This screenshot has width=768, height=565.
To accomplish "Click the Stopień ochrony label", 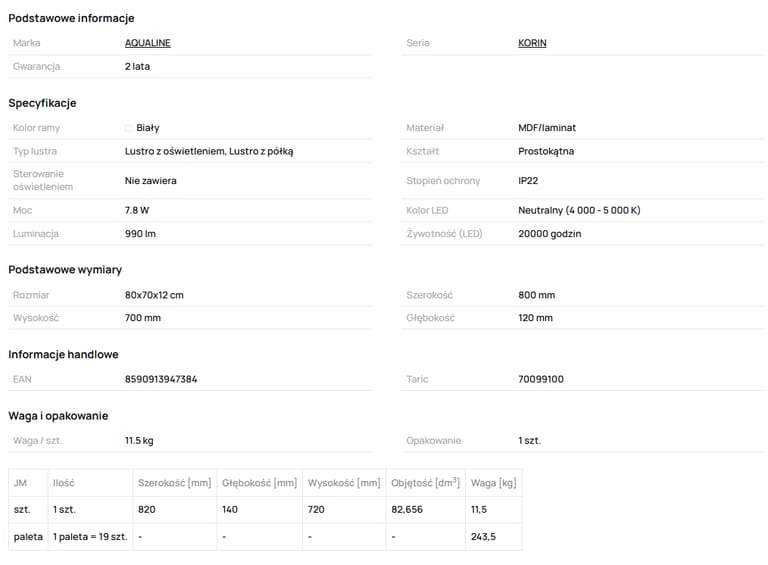I will (443, 181).
